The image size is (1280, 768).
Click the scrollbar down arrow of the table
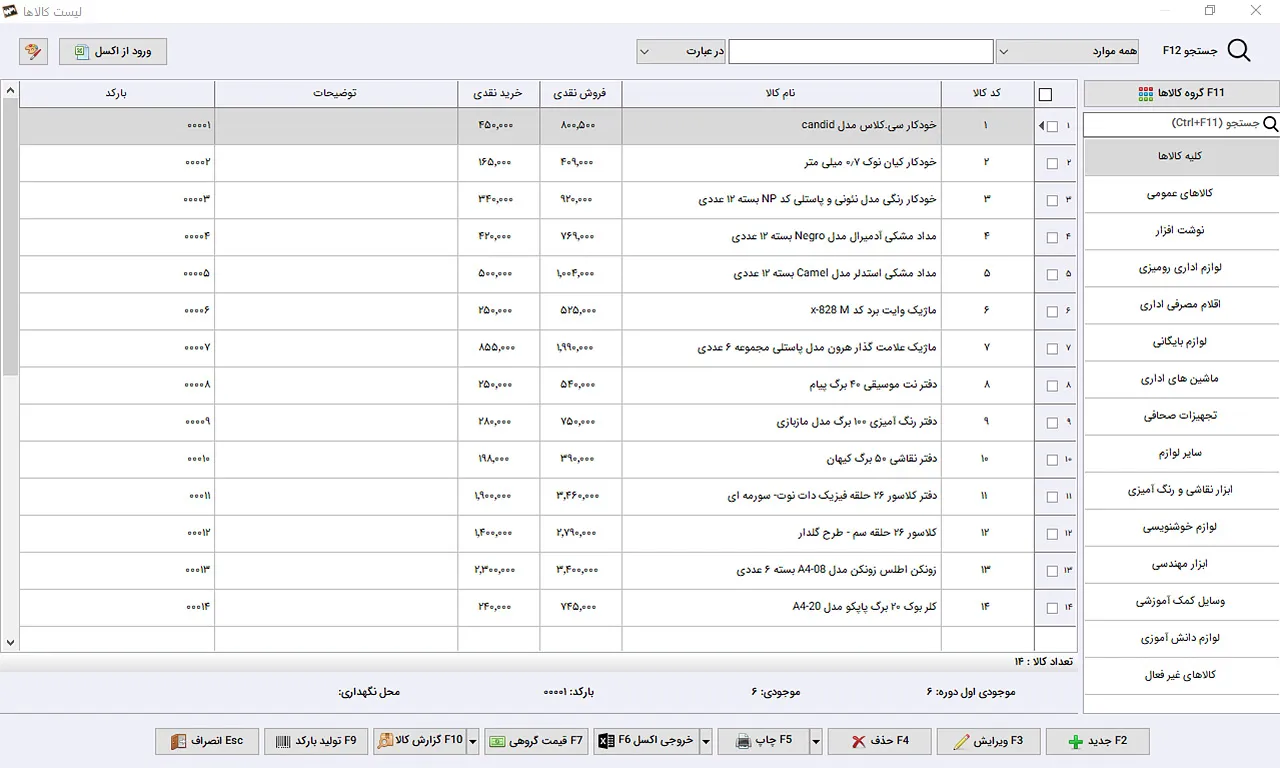pyautogui.click(x=10, y=643)
